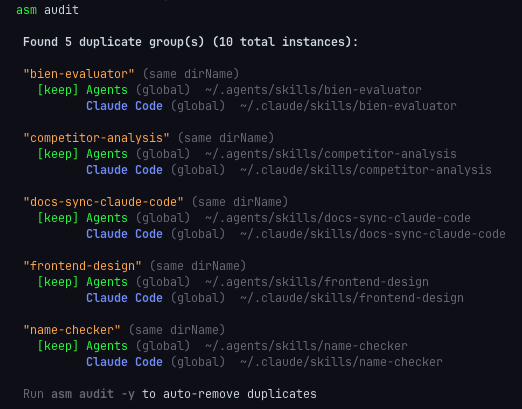Click the [keep] tag in name-checker group

[x=58, y=346]
